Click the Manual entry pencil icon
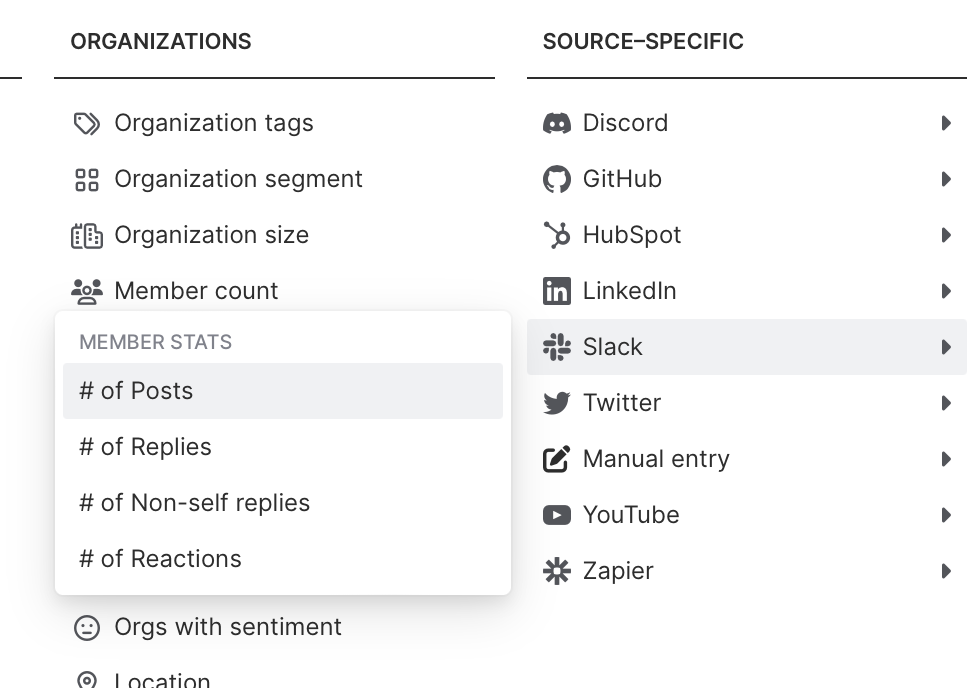This screenshot has width=980, height=688. (x=556, y=459)
